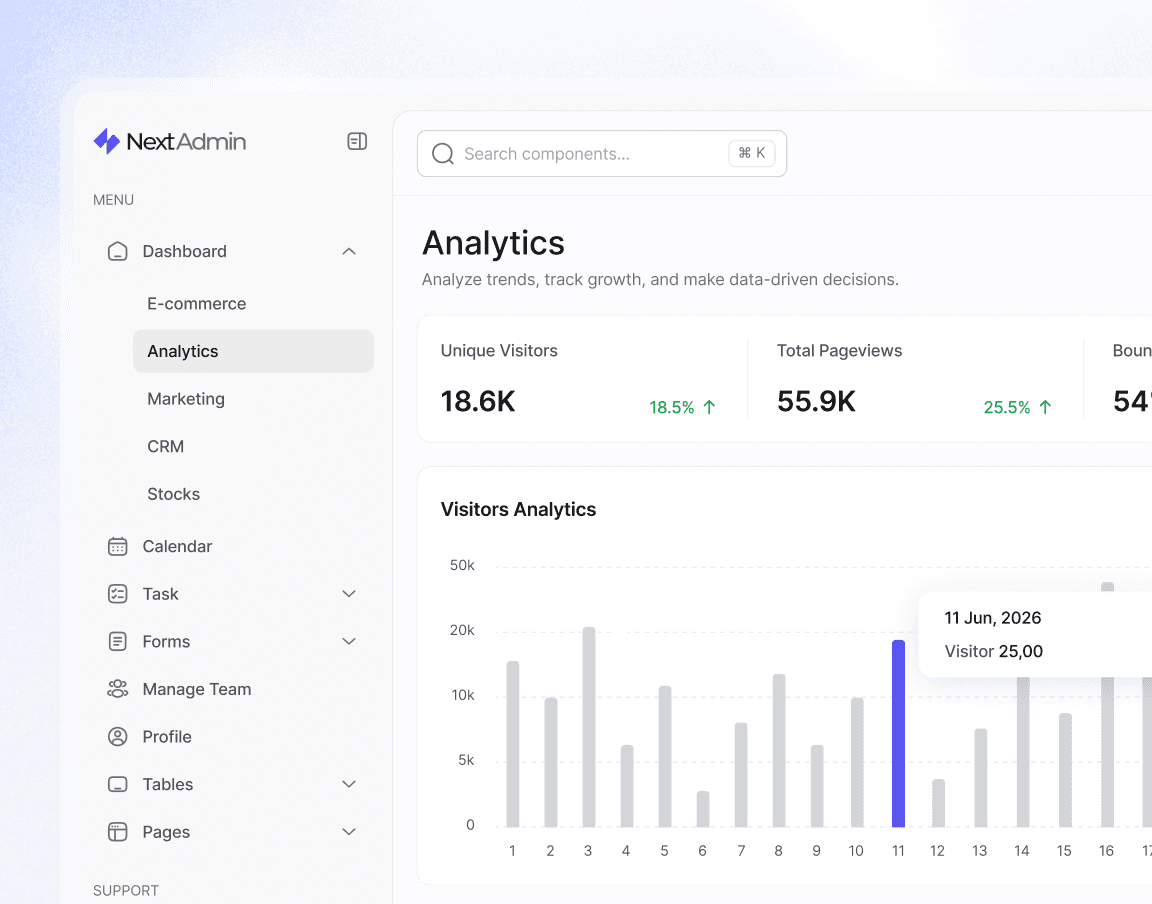Click the green arrow beside 18.5%
The height and width of the screenshot is (904, 1152).
[709, 407]
